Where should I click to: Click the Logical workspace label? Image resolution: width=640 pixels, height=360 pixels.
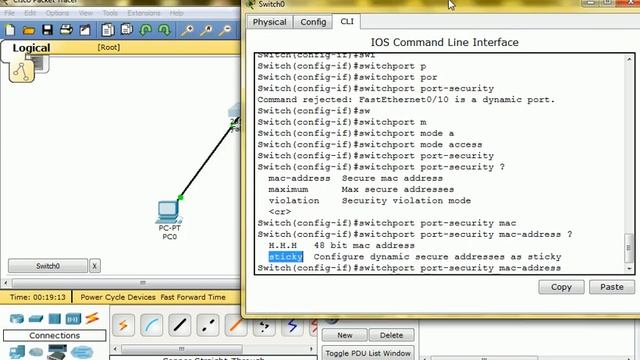[31, 48]
